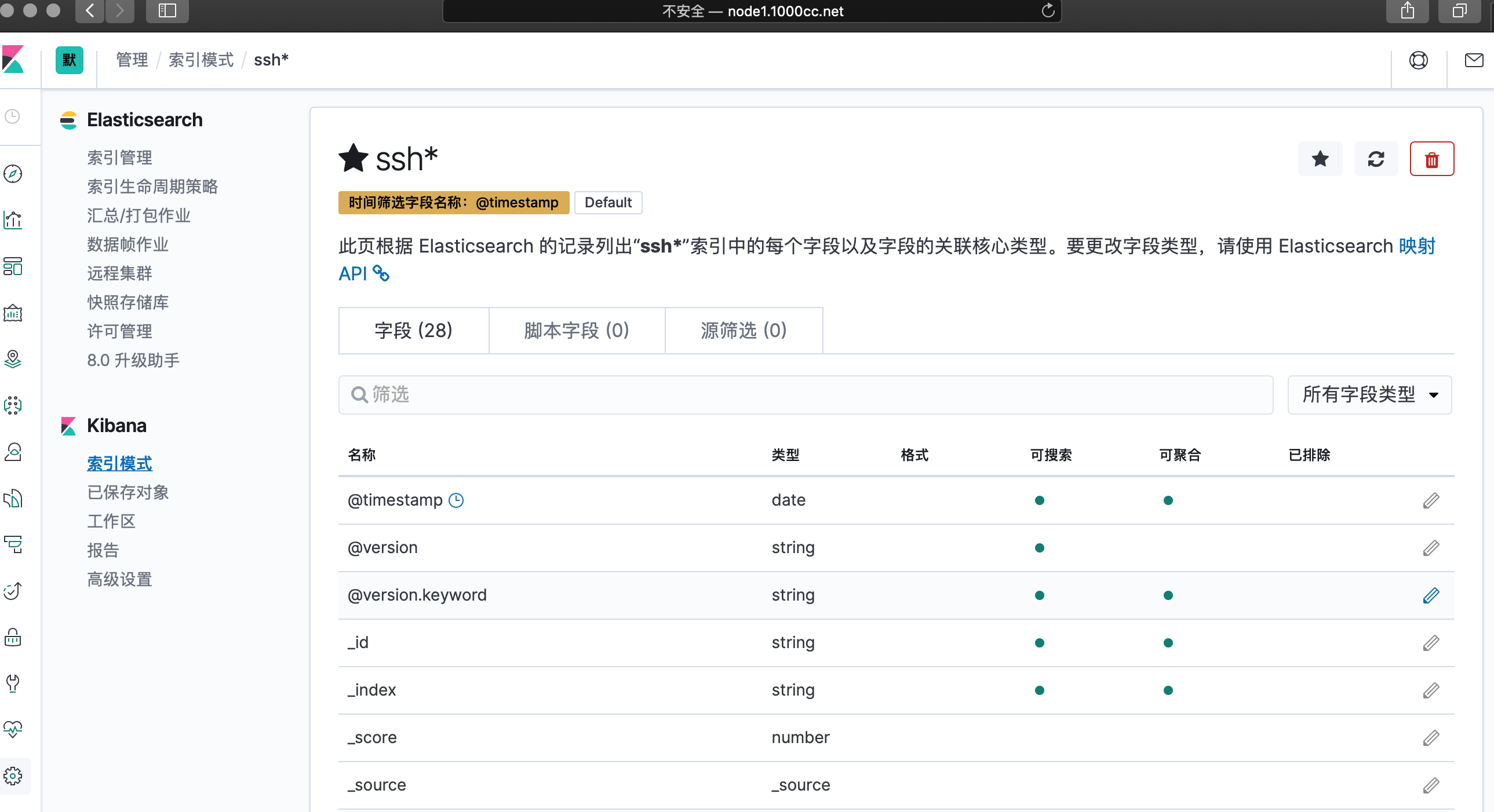The image size is (1494, 812).
Task: Open Discover compass icon in sidebar
Action: pos(13,174)
